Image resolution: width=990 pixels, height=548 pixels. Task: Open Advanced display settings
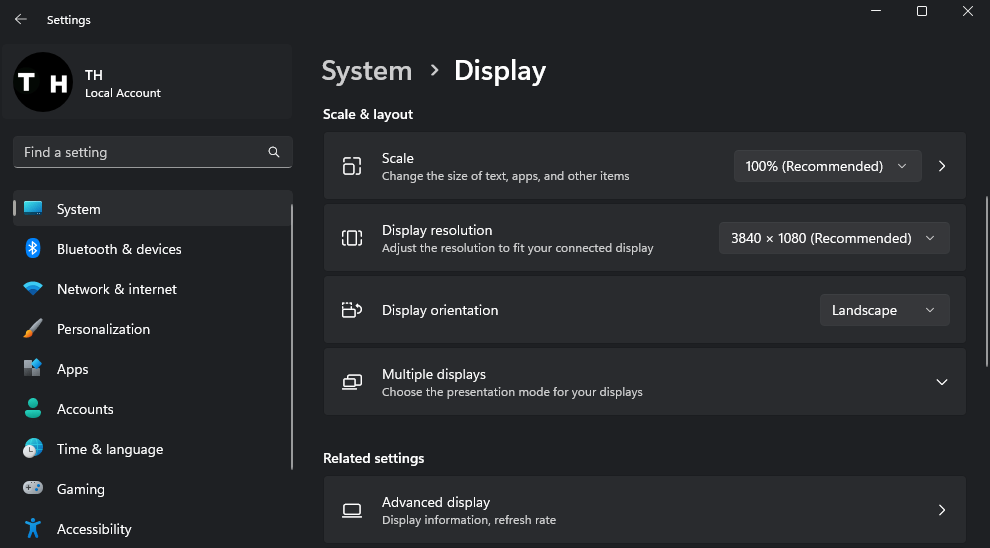tap(644, 510)
